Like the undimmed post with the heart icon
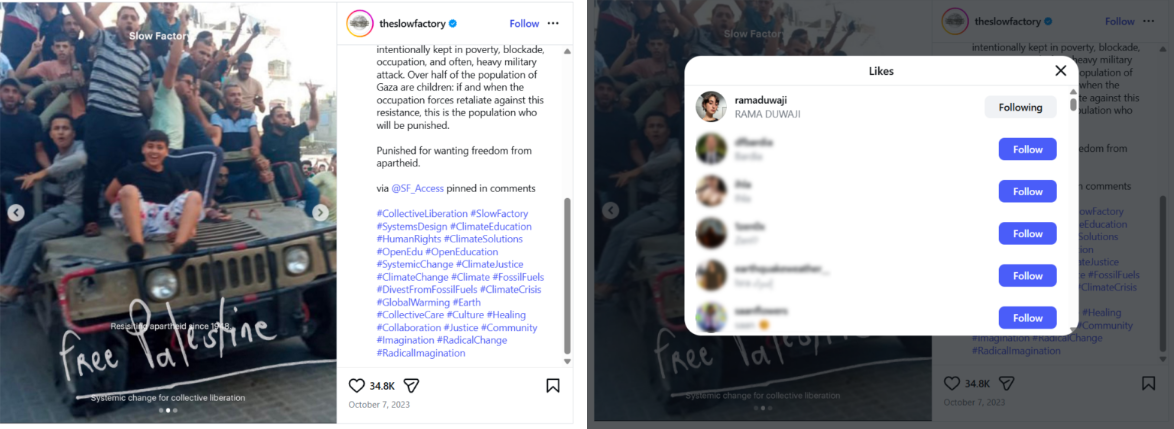Viewport: 1174px width, 429px height. pyautogui.click(x=357, y=385)
